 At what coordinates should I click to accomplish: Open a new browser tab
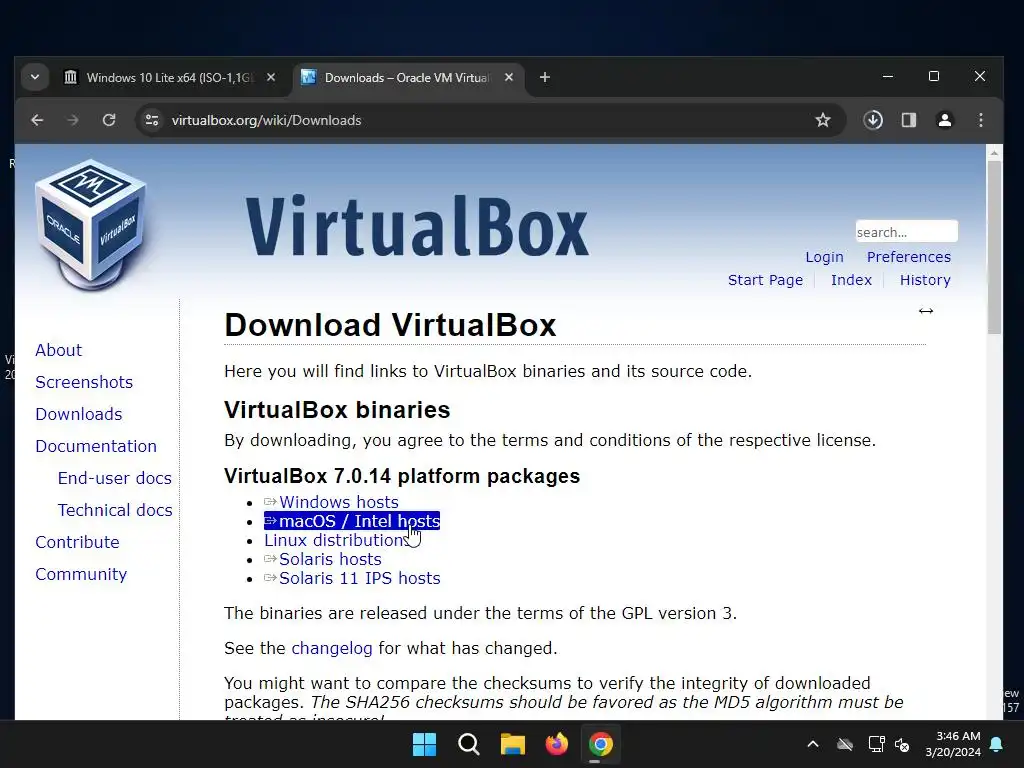pos(545,78)
